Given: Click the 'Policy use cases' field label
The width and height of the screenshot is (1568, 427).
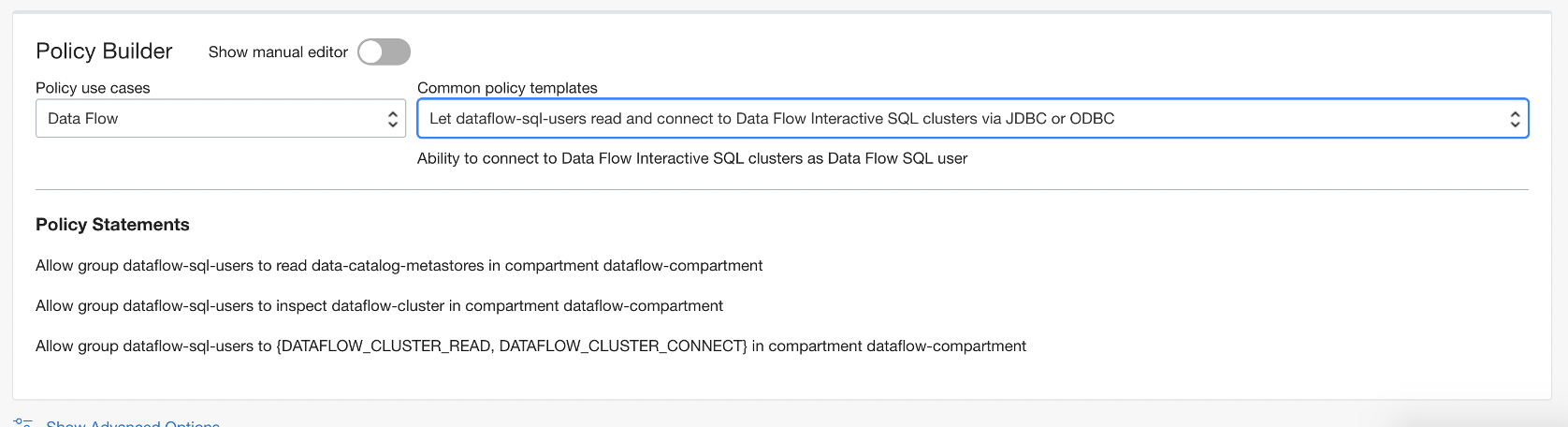Looking at the screenshot, I should [x=93, y=88].
